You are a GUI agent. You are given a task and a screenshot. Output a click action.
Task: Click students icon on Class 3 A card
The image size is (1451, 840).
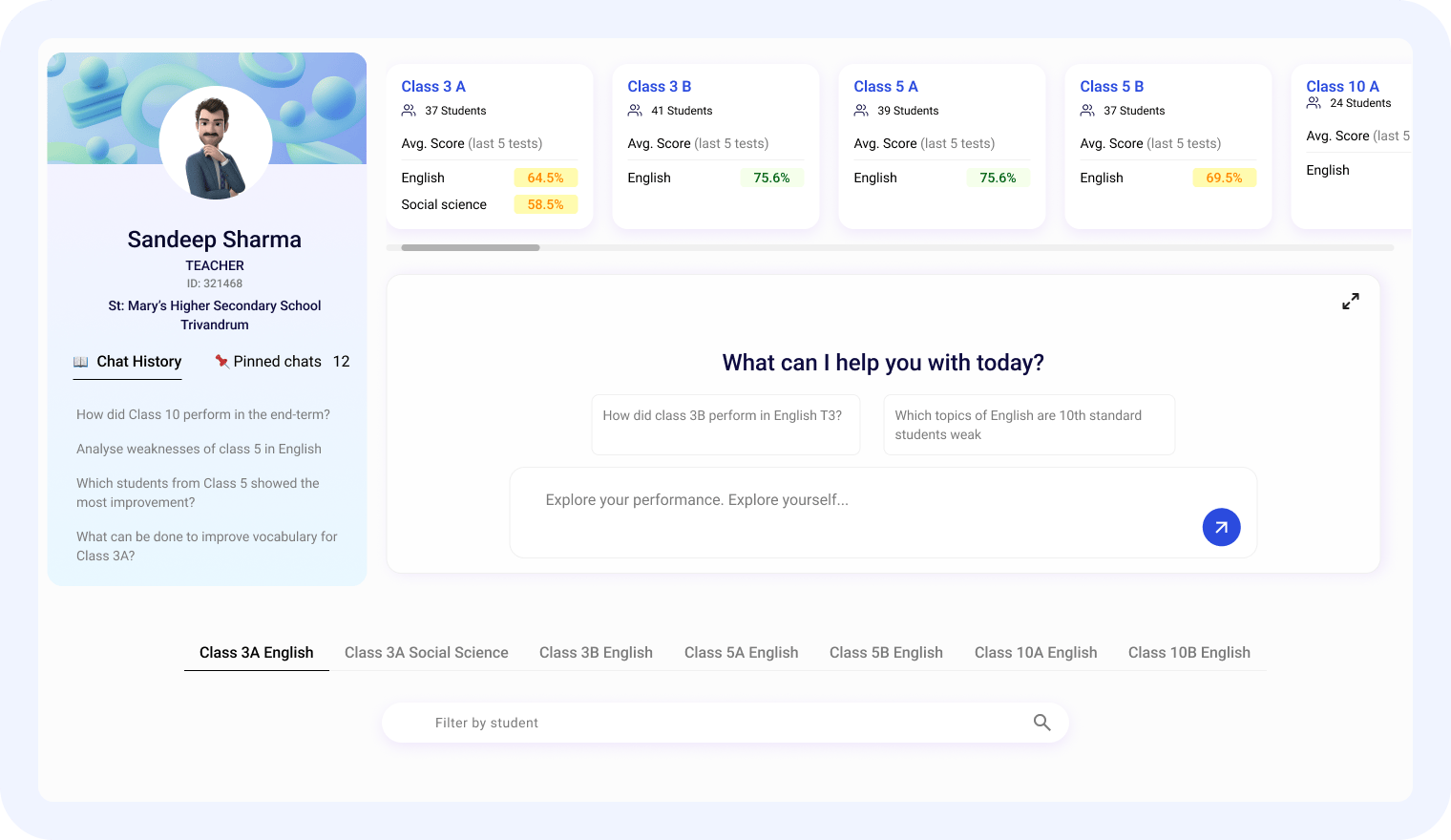pos(409,111)
